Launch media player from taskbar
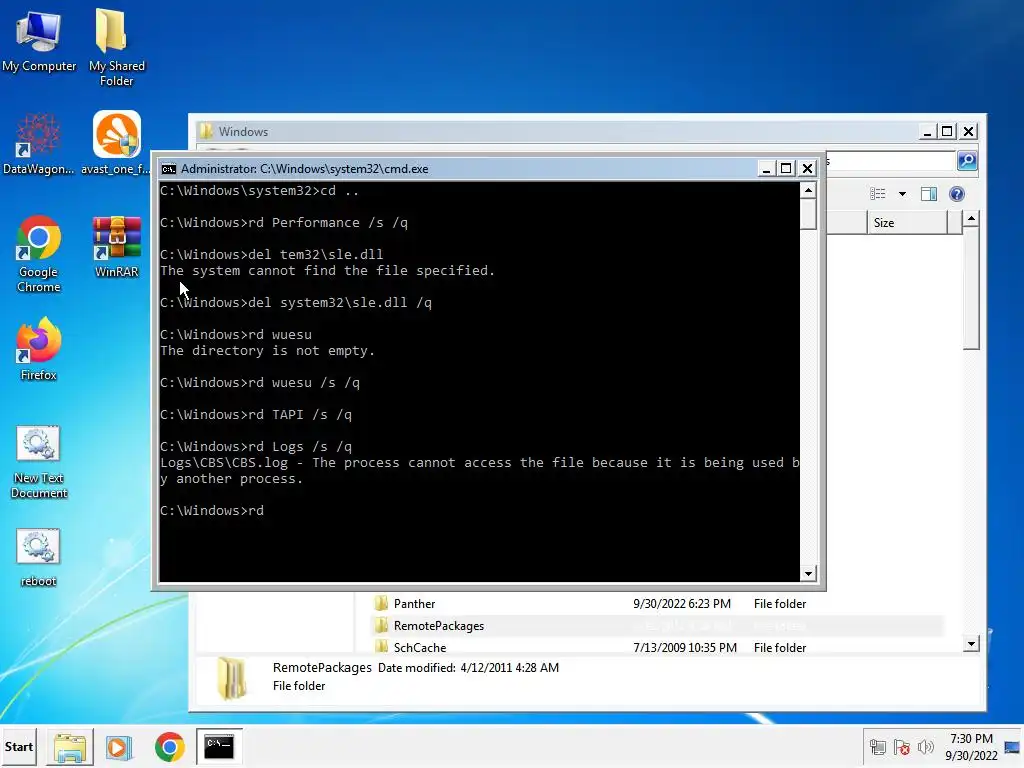 pyautogui.click(x=120, y=747)
